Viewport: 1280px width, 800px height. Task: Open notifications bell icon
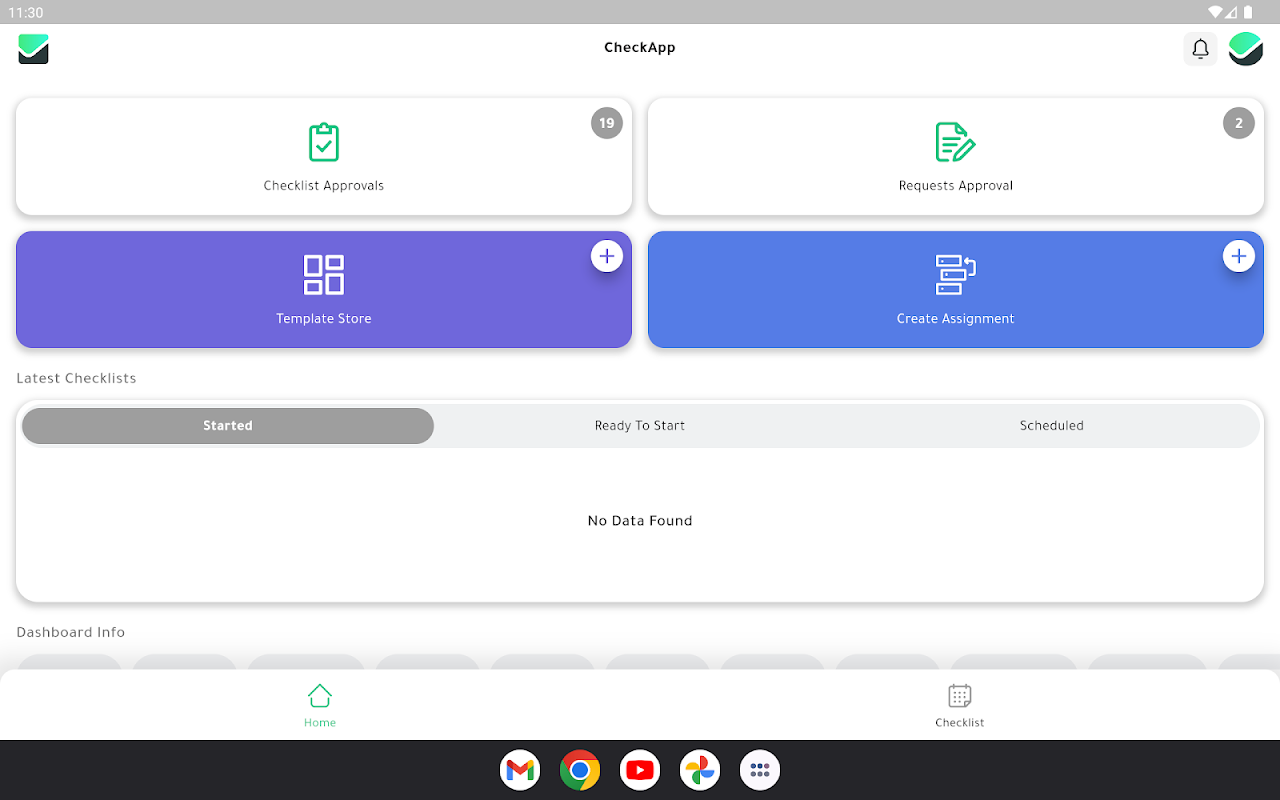point(1200,49)
